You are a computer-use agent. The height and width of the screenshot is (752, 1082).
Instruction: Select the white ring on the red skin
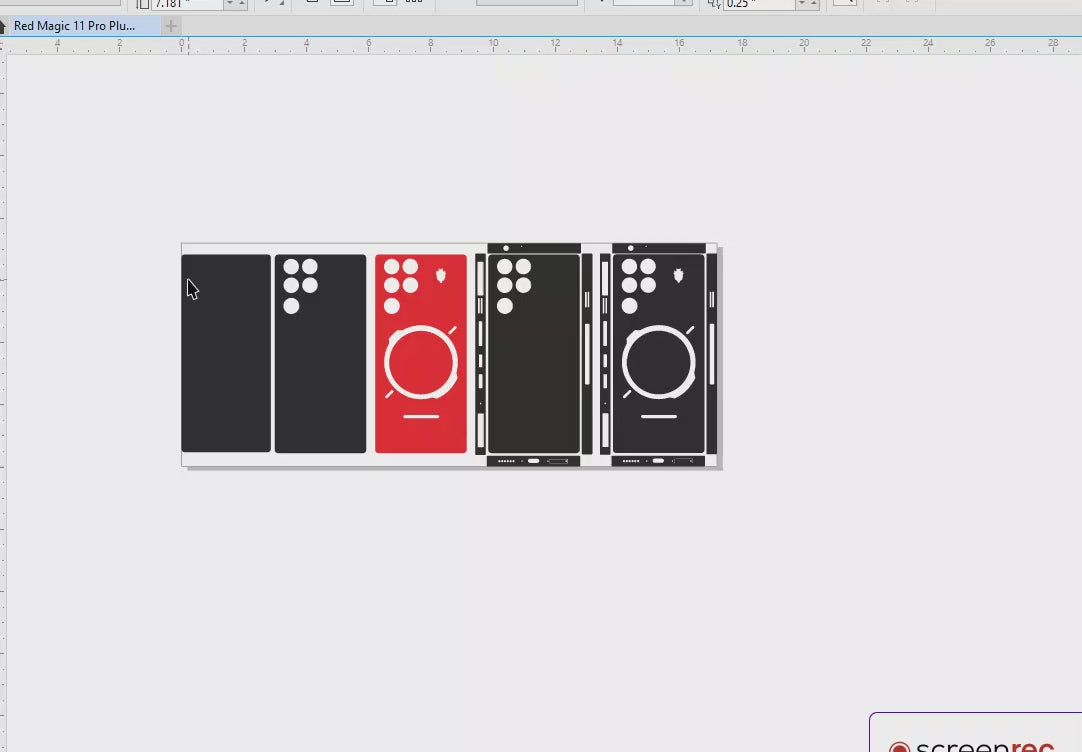(421, 329)
